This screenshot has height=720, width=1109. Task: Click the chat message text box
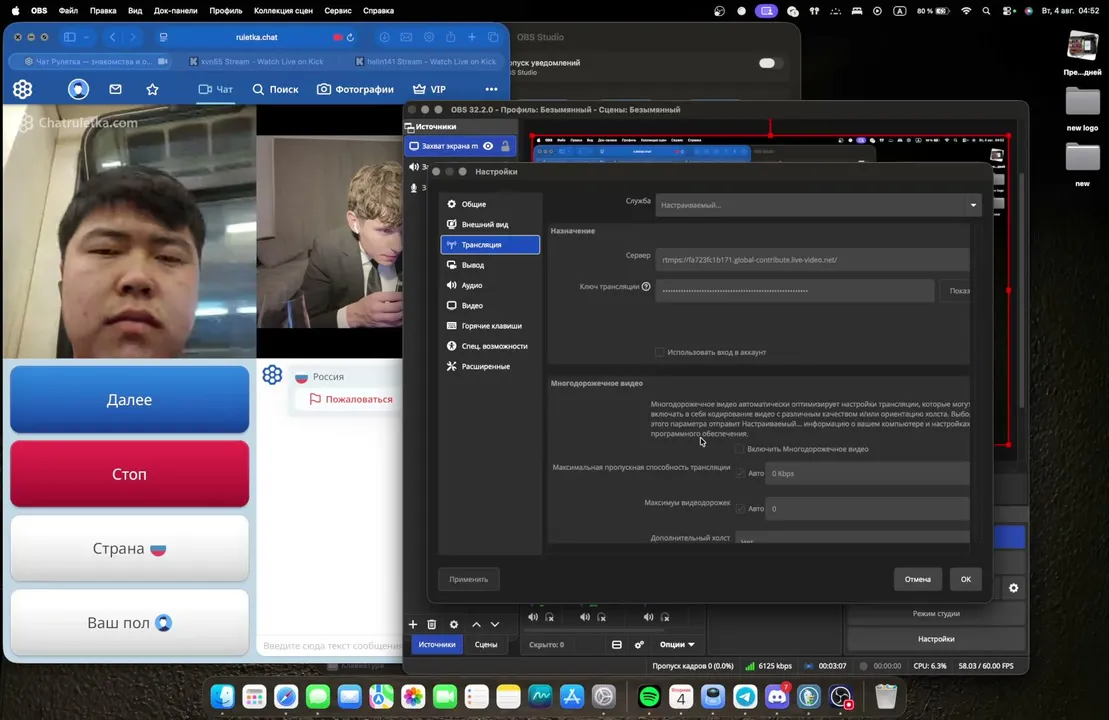pyautogui.click(x=330, y=645)
